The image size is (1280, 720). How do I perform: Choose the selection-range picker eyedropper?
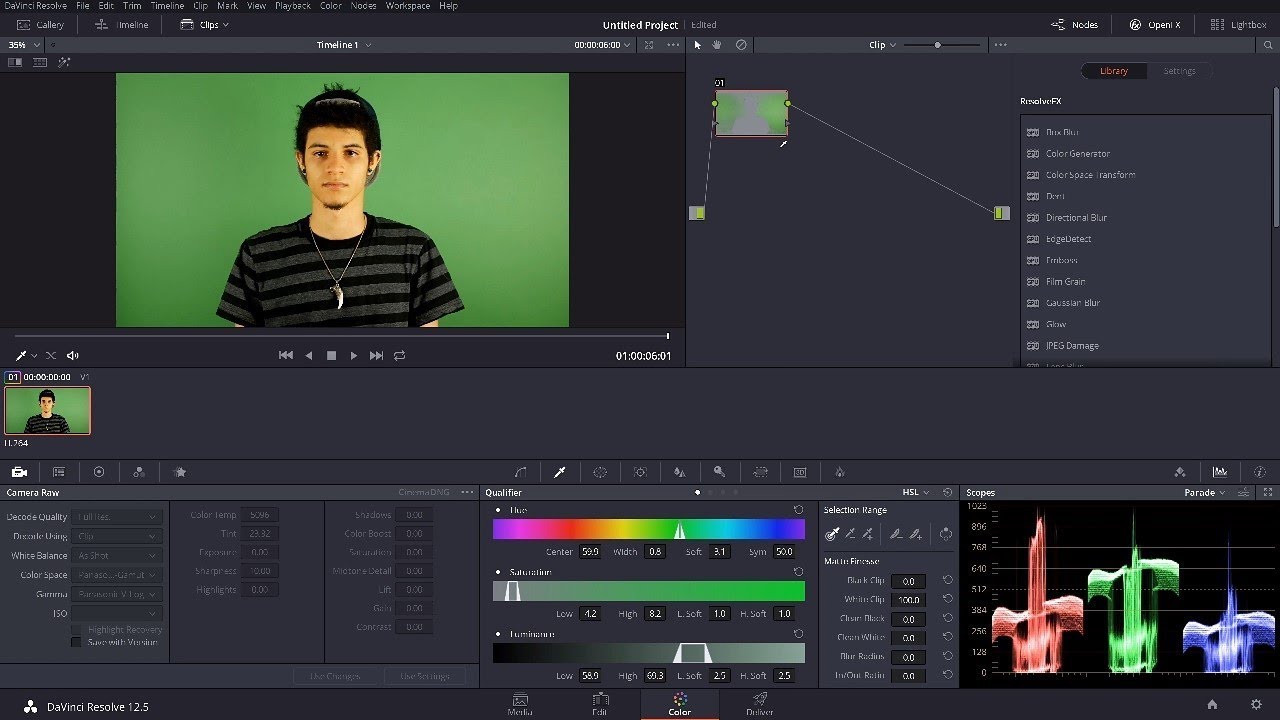(x=832, y=534)
